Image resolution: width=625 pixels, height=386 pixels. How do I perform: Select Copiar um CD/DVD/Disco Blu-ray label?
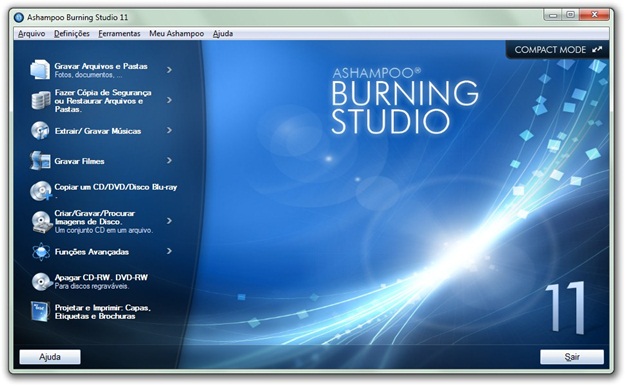click(116, 187)
